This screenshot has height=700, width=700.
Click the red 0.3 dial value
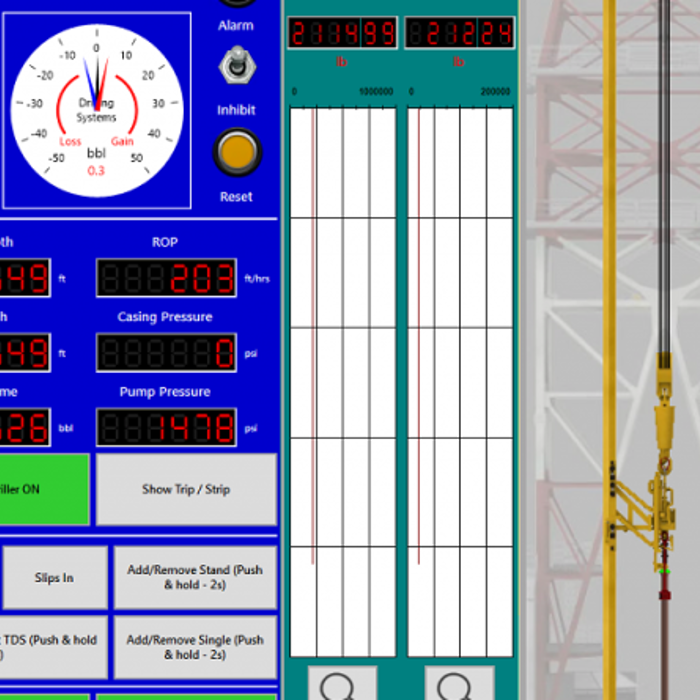[x=96, y=171]
